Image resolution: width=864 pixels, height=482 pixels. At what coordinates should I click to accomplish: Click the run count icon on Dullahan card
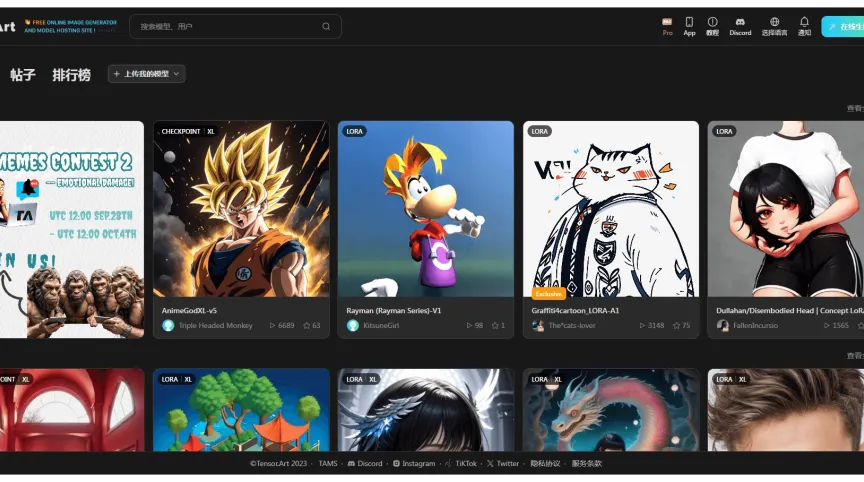point(827,326)
